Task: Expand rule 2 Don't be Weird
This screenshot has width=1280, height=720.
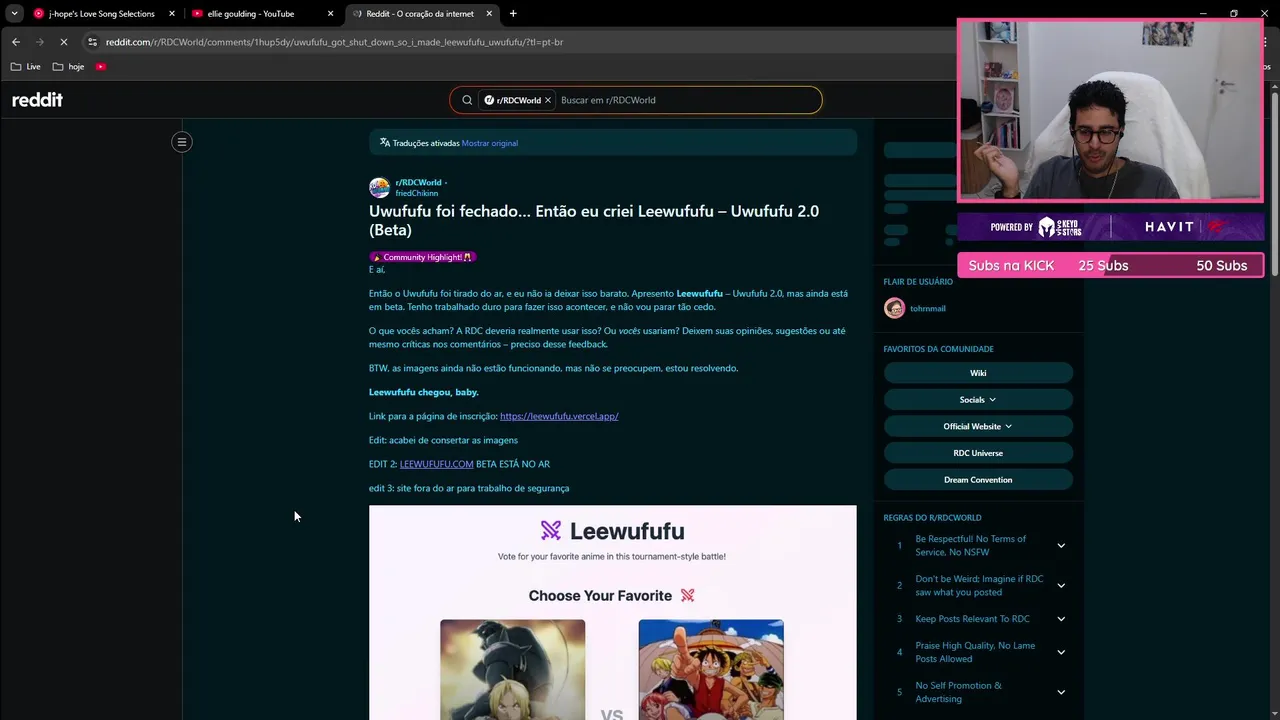Action: coord(1061,586)
